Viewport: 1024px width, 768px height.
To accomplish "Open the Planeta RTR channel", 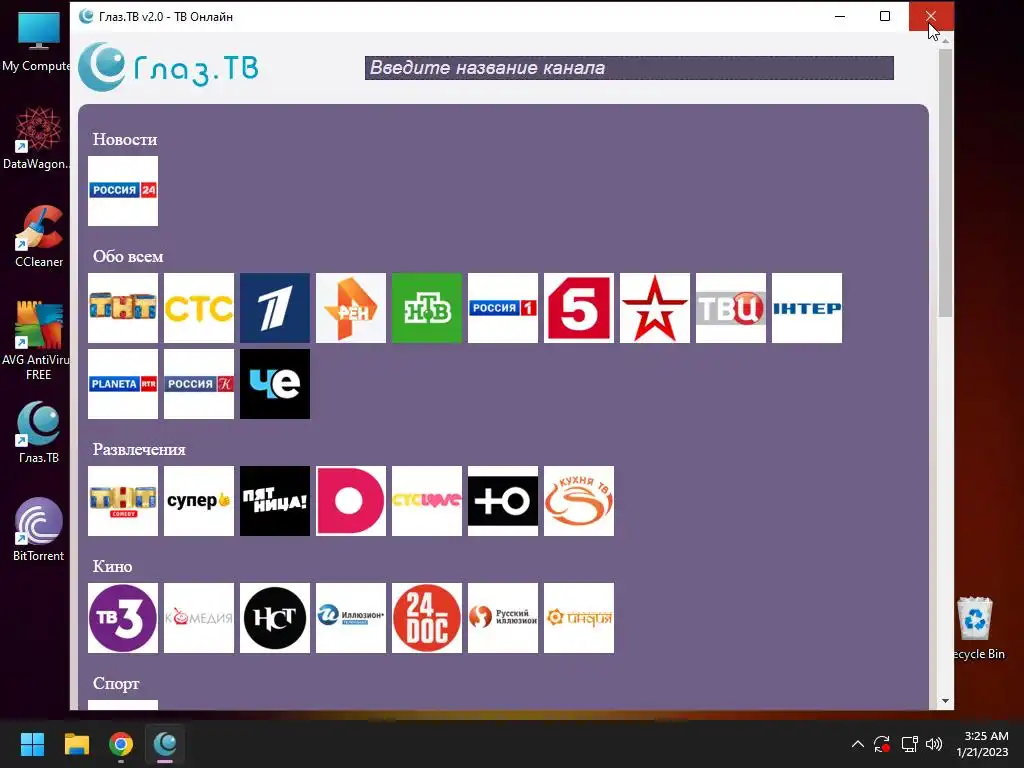I will [x=123, y=384].
